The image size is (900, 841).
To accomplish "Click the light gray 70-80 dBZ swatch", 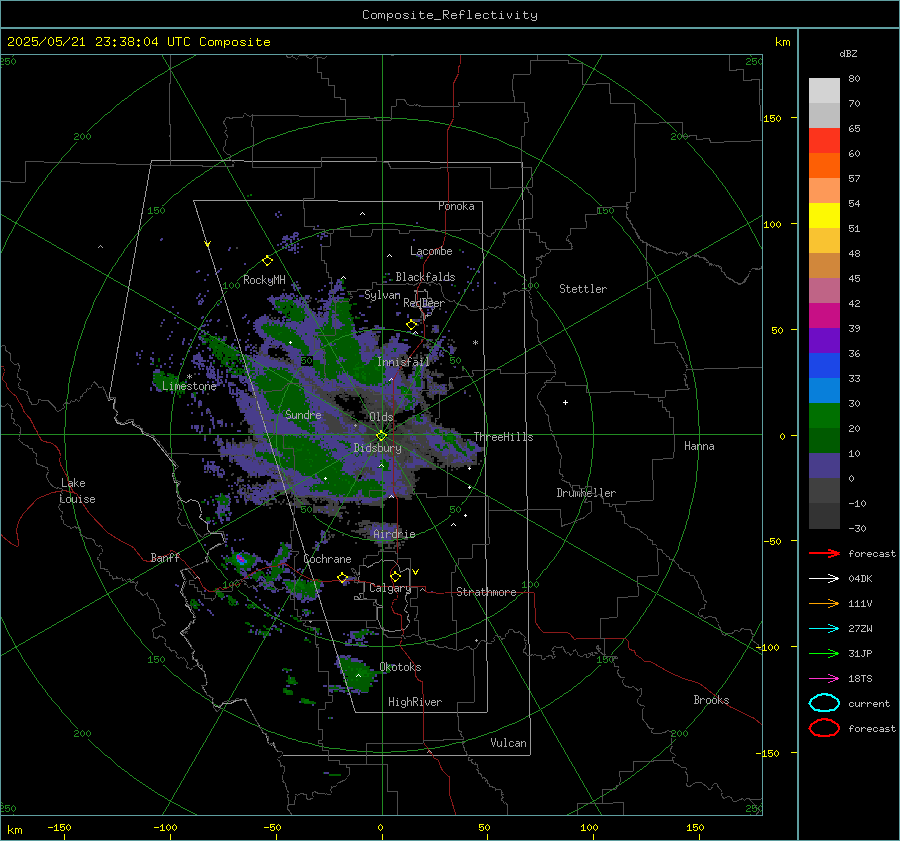I will click(x=824, y=91).
